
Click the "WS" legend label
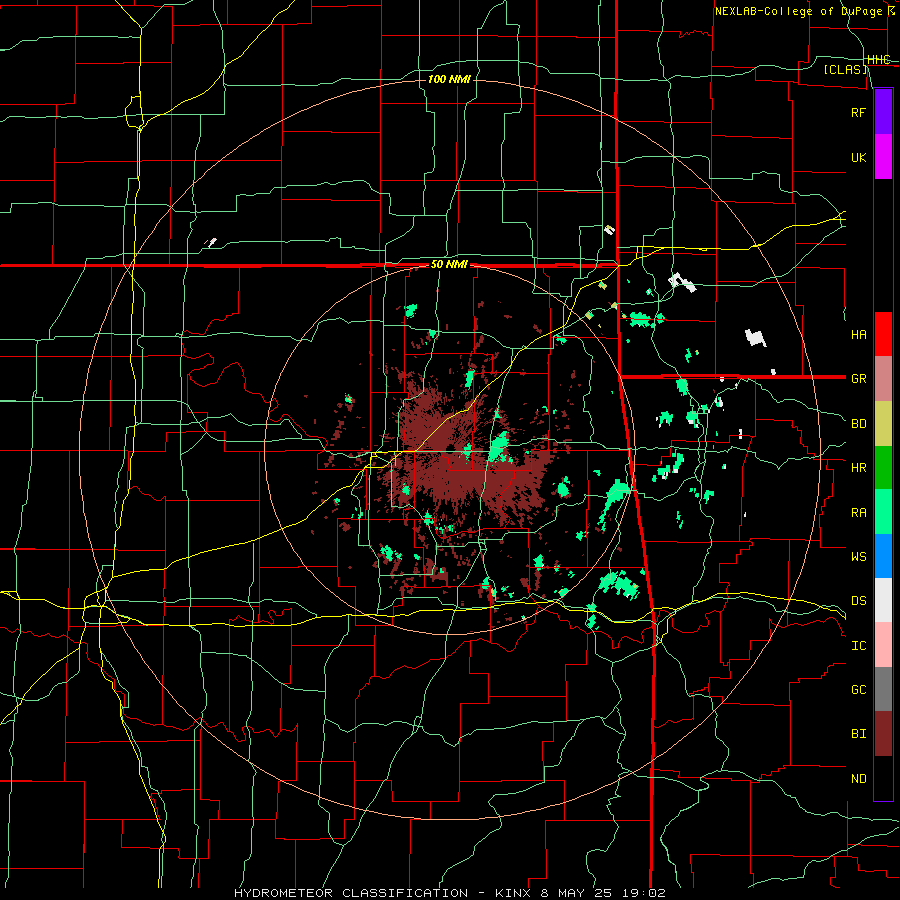(858, 557)
